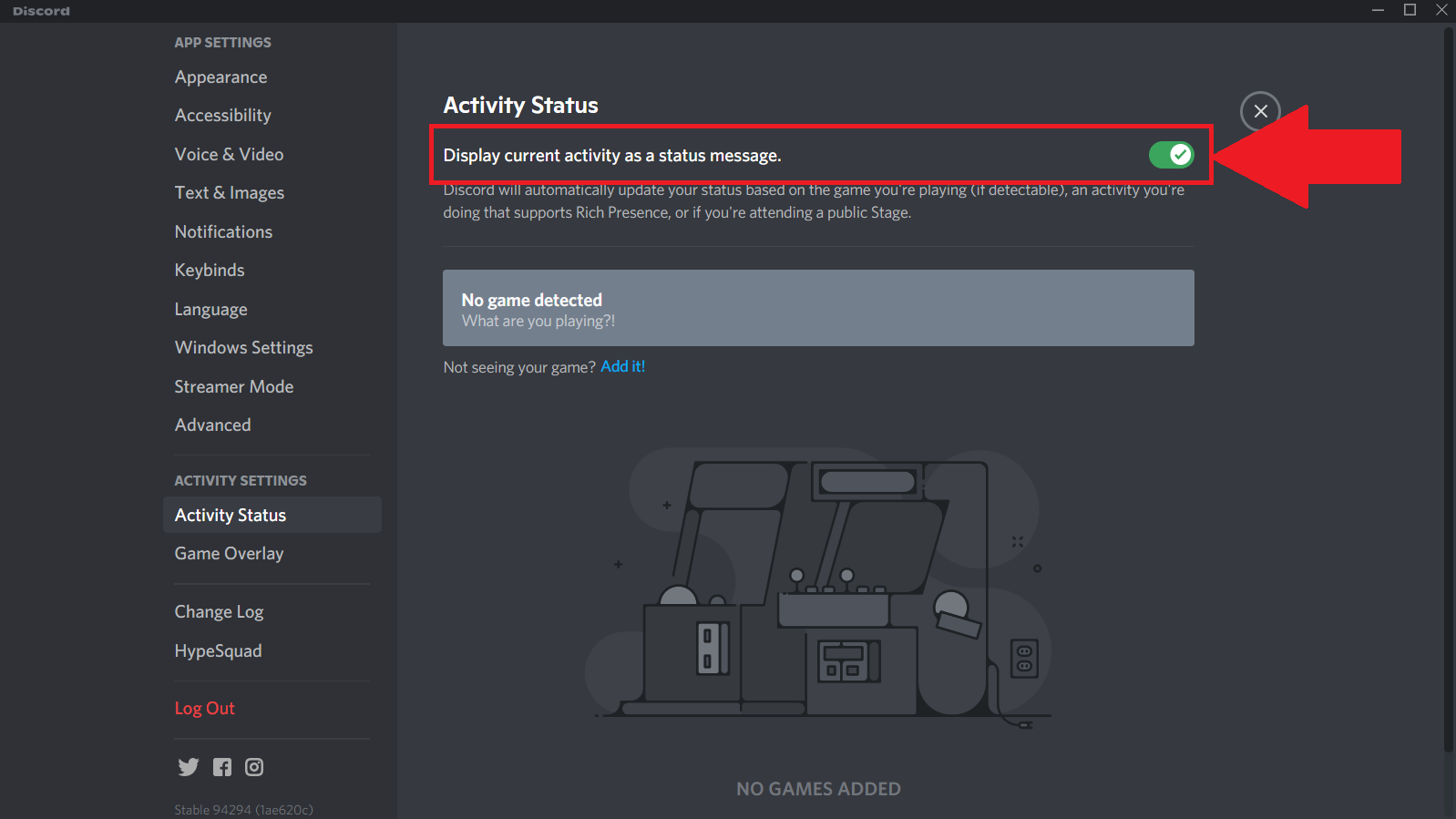
Task: Open the Notifications section
Action: tap(223, 232)
